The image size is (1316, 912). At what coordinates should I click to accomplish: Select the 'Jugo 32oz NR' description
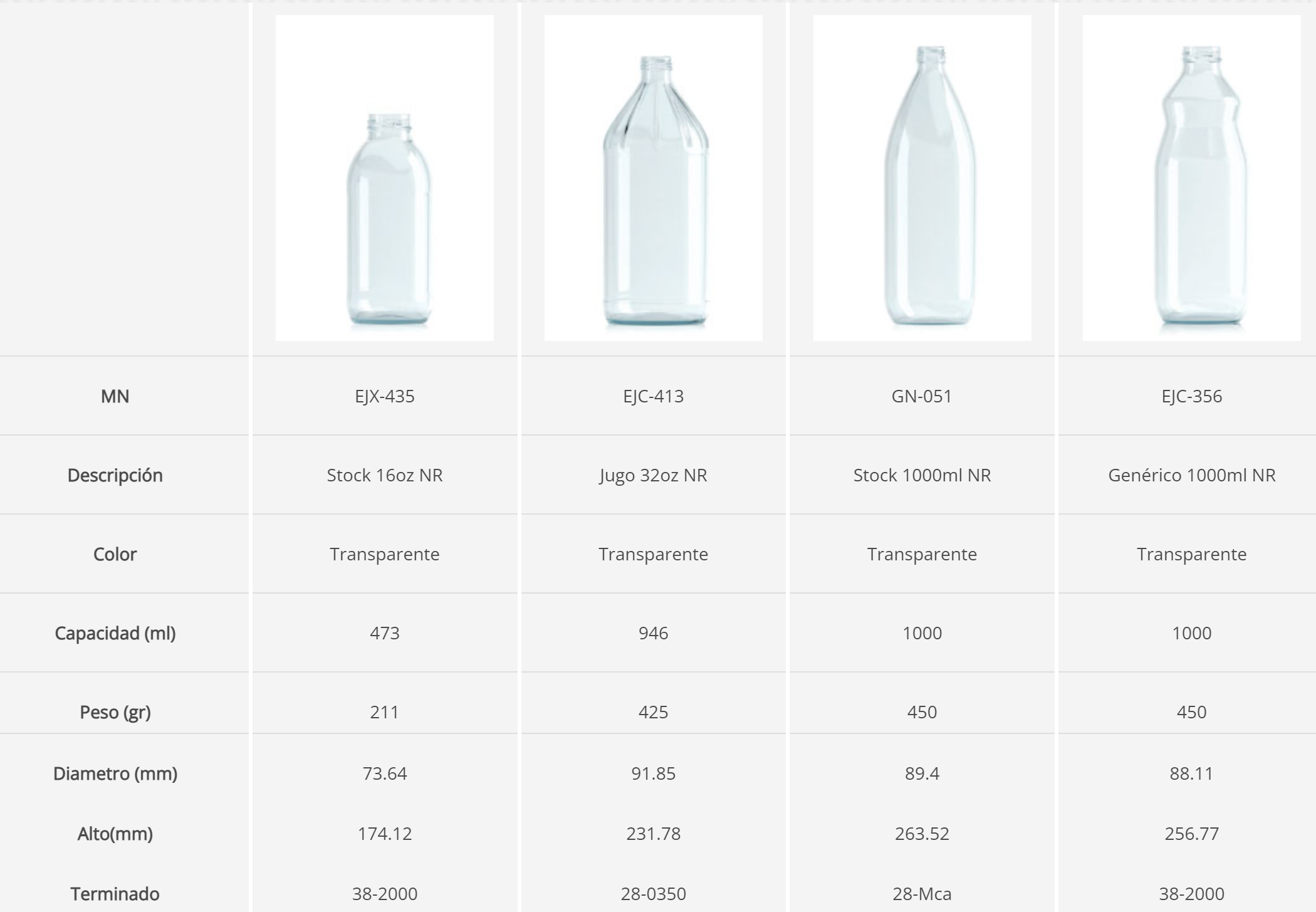click(653, 475)
